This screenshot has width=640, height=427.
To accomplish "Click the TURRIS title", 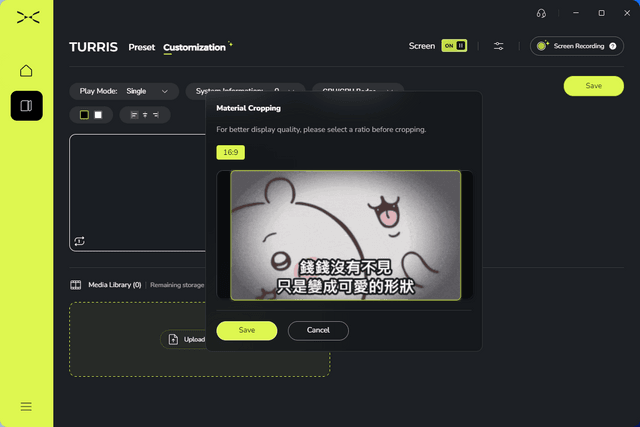I will point(93,47).
